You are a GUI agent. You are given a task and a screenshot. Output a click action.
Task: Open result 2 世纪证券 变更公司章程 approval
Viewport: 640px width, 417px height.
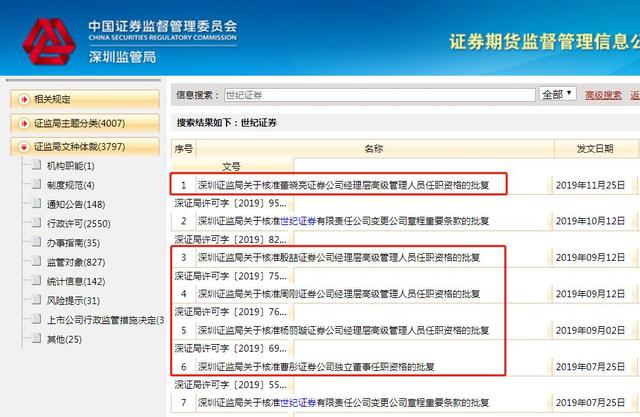click(344, 221)
